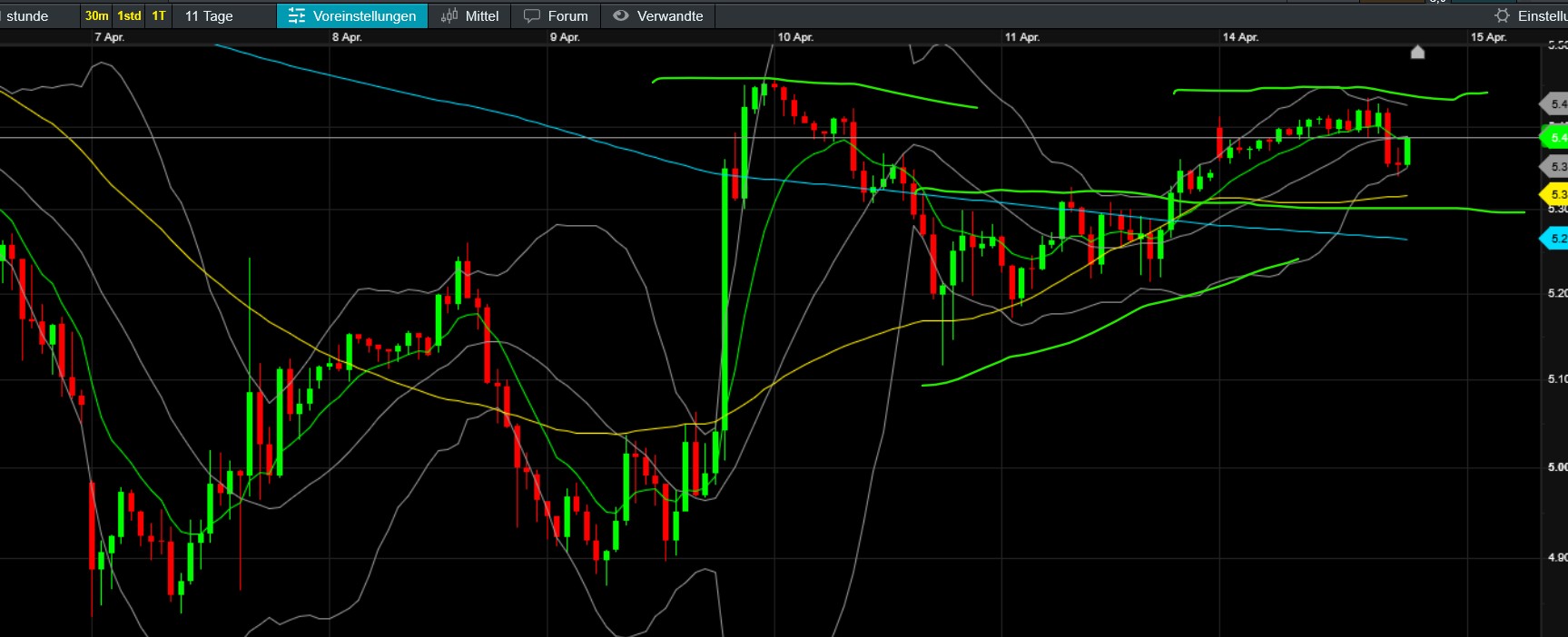Image resolution: width=1568 pixels, height=637 pixels.
Task: Click the 7 Apr. date label
Action: (109, 37)
